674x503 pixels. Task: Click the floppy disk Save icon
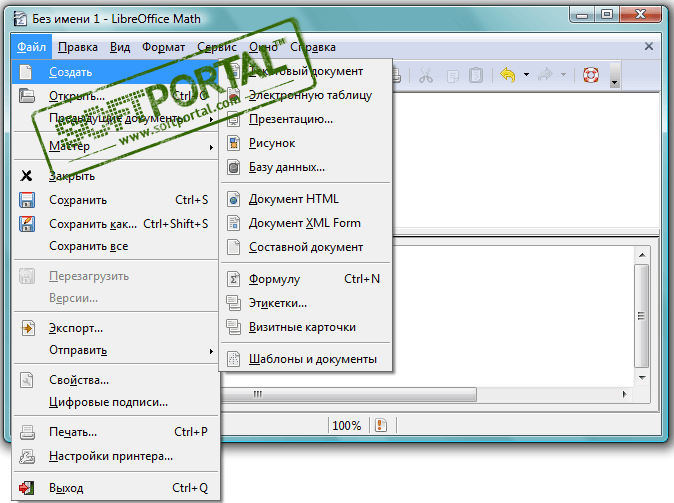click(x=27, y=200)
